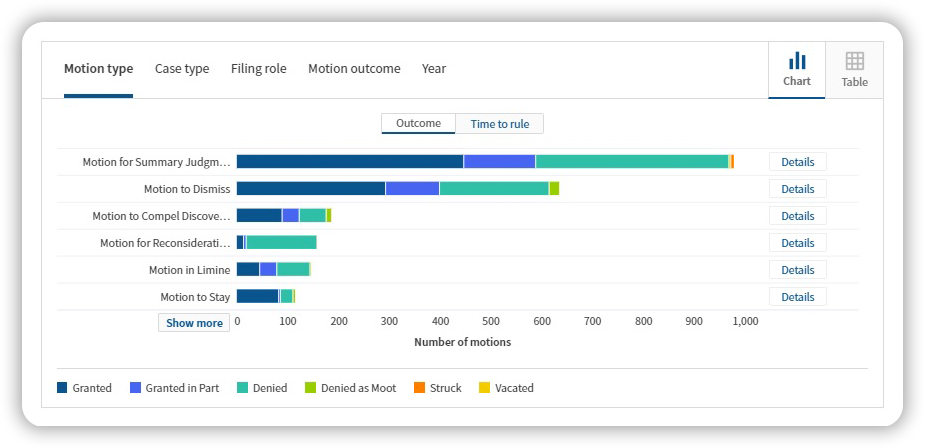Click Details for Motion in Limine
This screenshot has height=448, width=925.
tap(797, 270)
